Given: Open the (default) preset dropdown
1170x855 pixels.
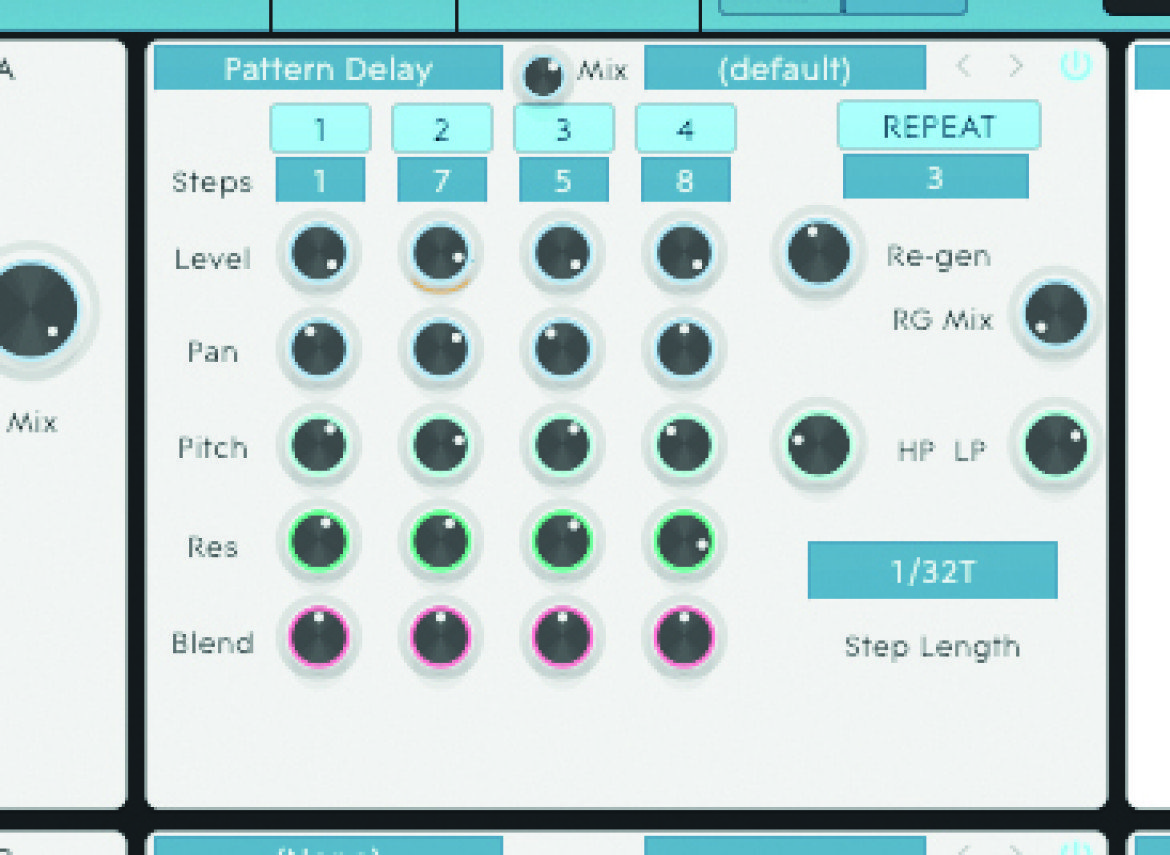Looking at the screenshot, I should 785,68.
